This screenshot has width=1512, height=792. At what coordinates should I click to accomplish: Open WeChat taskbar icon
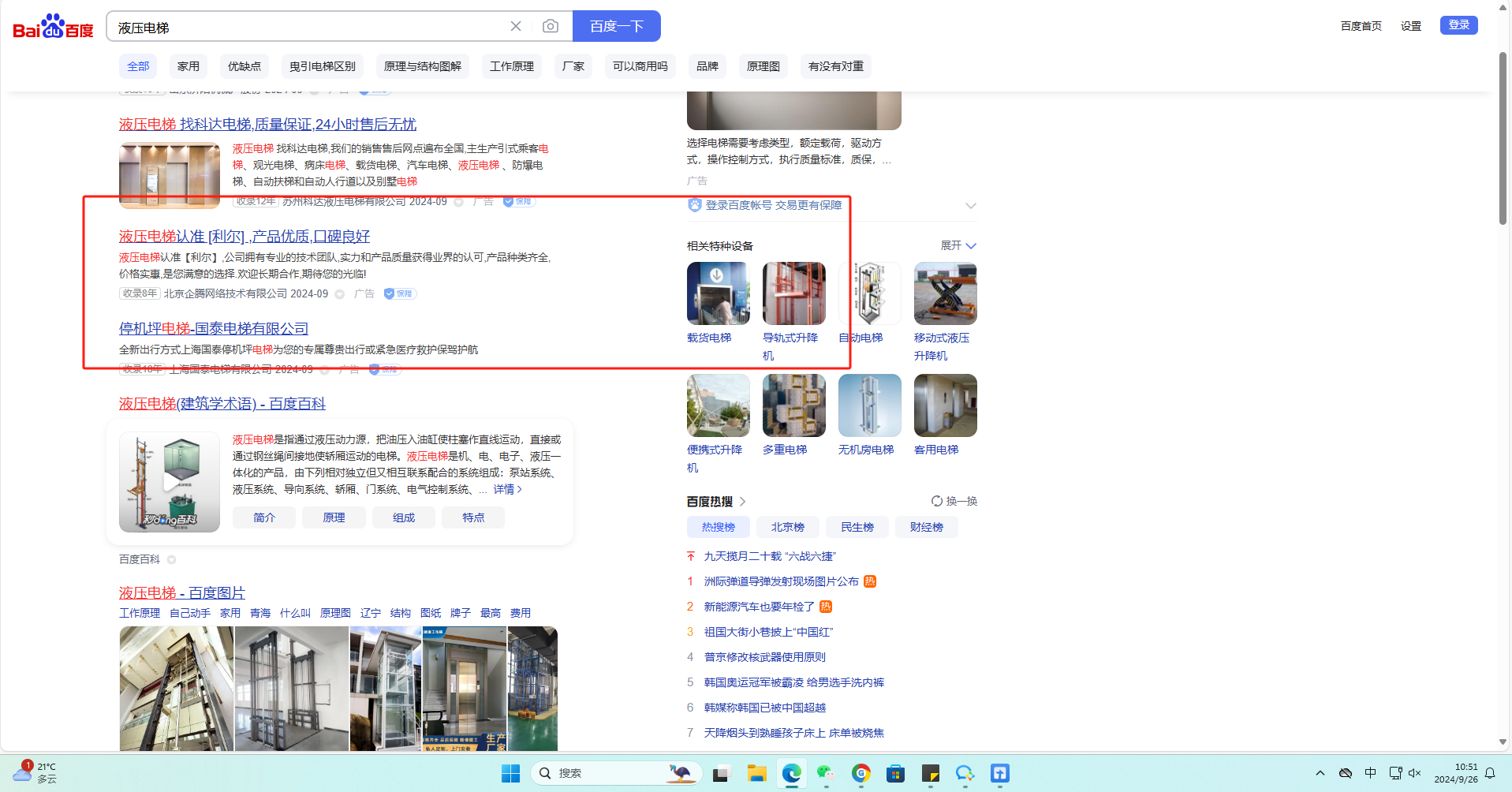click(827, 773)
